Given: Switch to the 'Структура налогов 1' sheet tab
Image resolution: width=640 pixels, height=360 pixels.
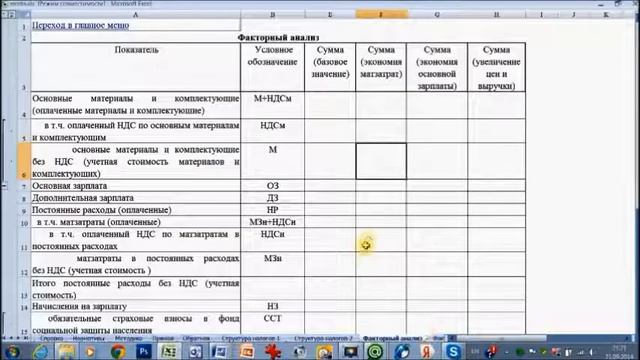Looking at the screenshot, I should [251, 338].
